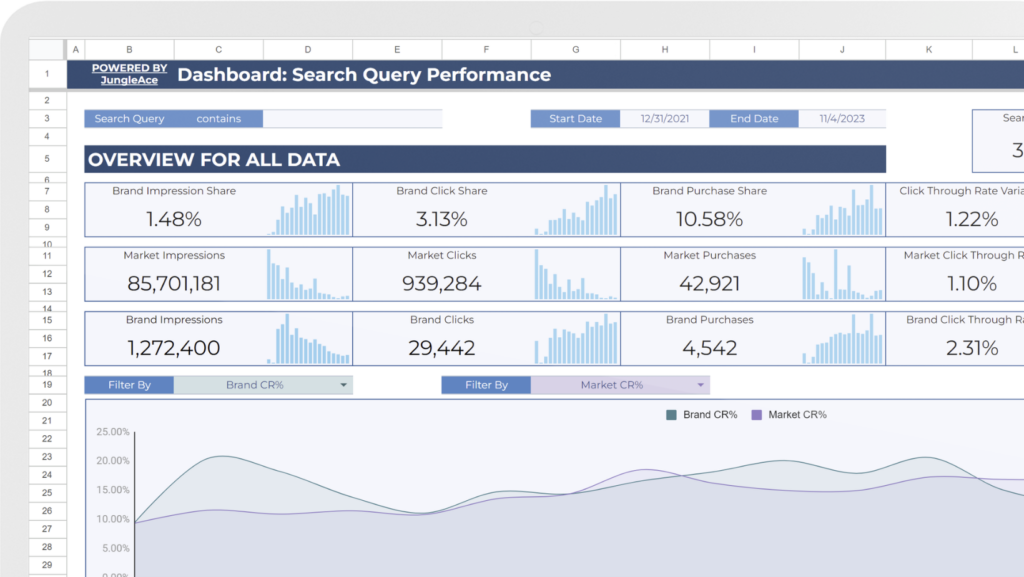
Task: Open the POWERED BY JungleAce link
Action: pyautogui.click(x=129, y=74)
